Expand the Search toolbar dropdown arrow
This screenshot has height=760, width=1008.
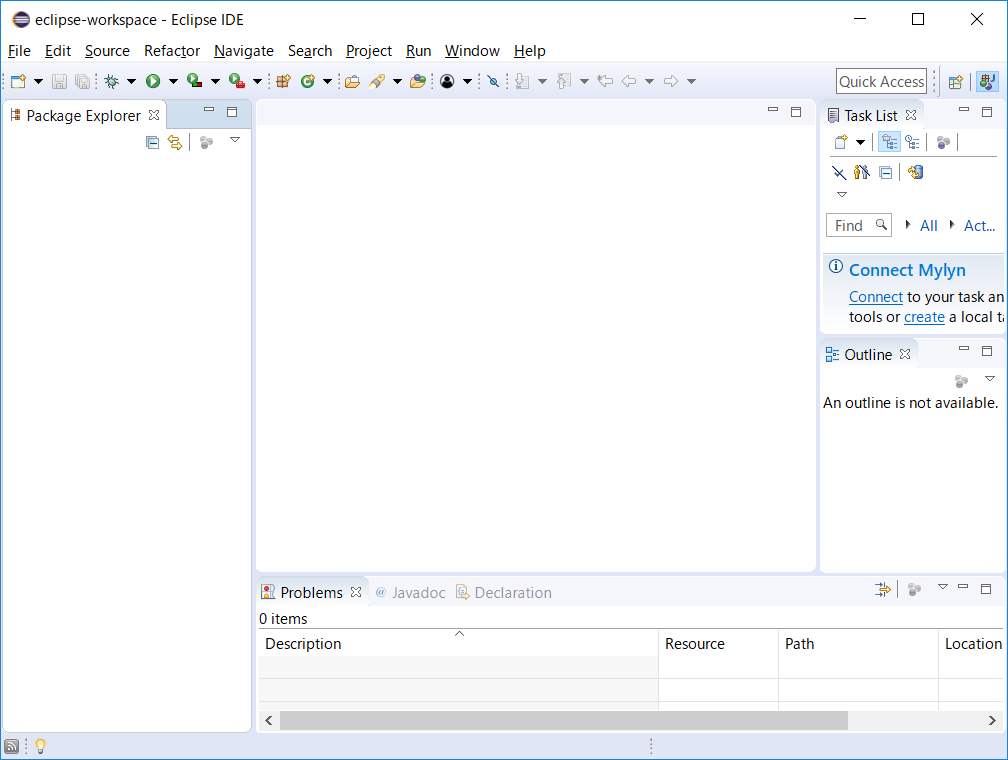pyautogui.click(x=397, y=81)
